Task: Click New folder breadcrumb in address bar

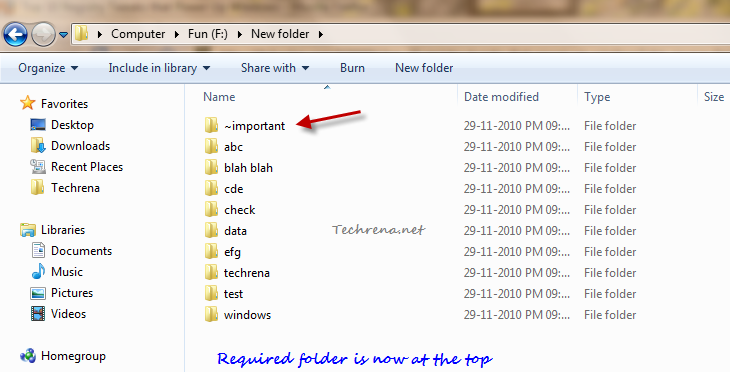Action: (280, 34)
